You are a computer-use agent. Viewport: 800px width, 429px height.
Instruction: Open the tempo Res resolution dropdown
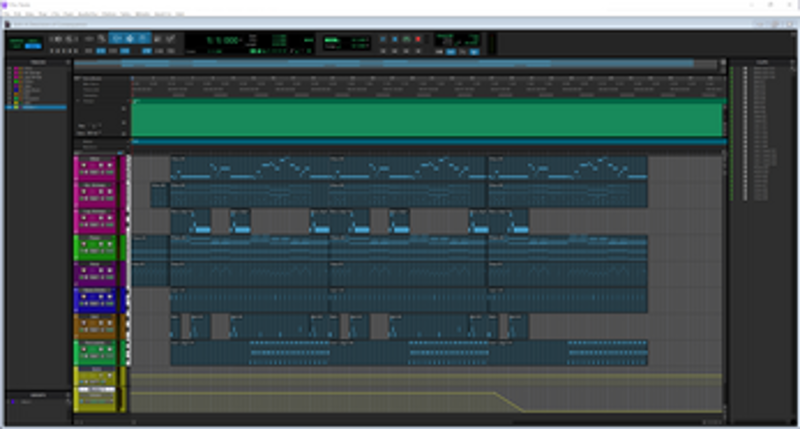(x=96, y=125)
